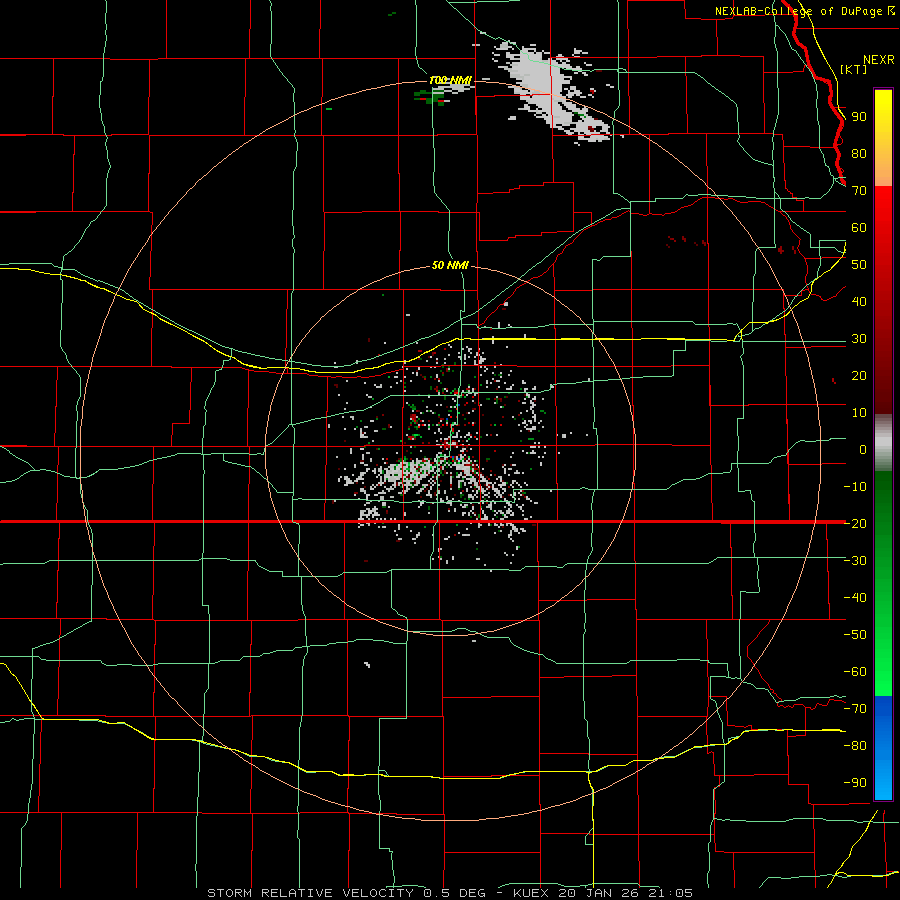Viewport: 900px width, 900px height.
Task: Click the 0 tick value on colorbar
Action: 863,450
